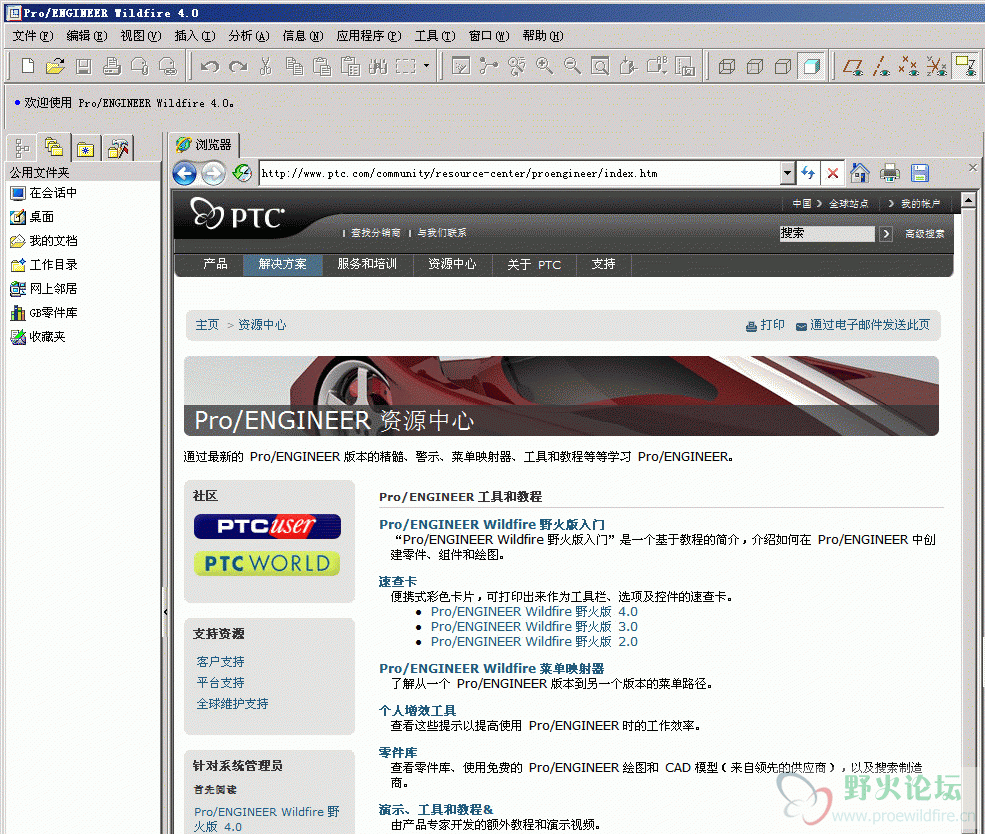Image resolution: width=985 pixels, height=834 pixels.
Task: Open Pro/ENGINEER Wildfire 野火版 3.0 quick card link
Action: coord(534,627)
